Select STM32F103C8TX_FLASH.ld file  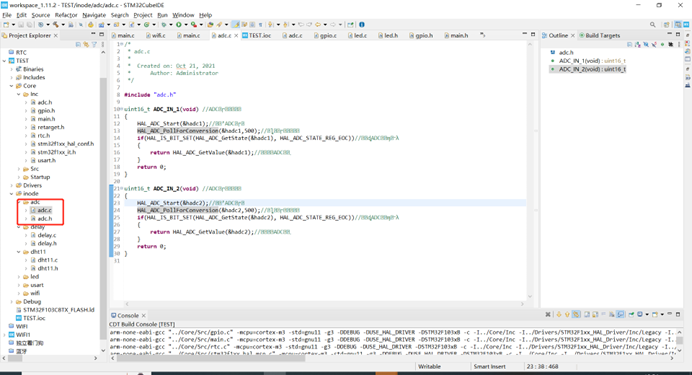pyautogui.click(x=55, y=310)
